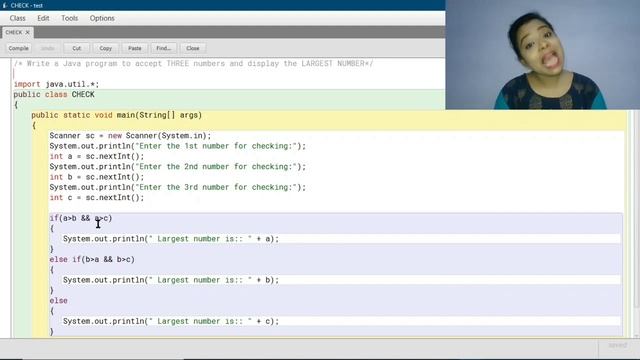Click the standalone 'else' keyword line
The height and width of the screenshot is (360, 640).
pos(59,301)
